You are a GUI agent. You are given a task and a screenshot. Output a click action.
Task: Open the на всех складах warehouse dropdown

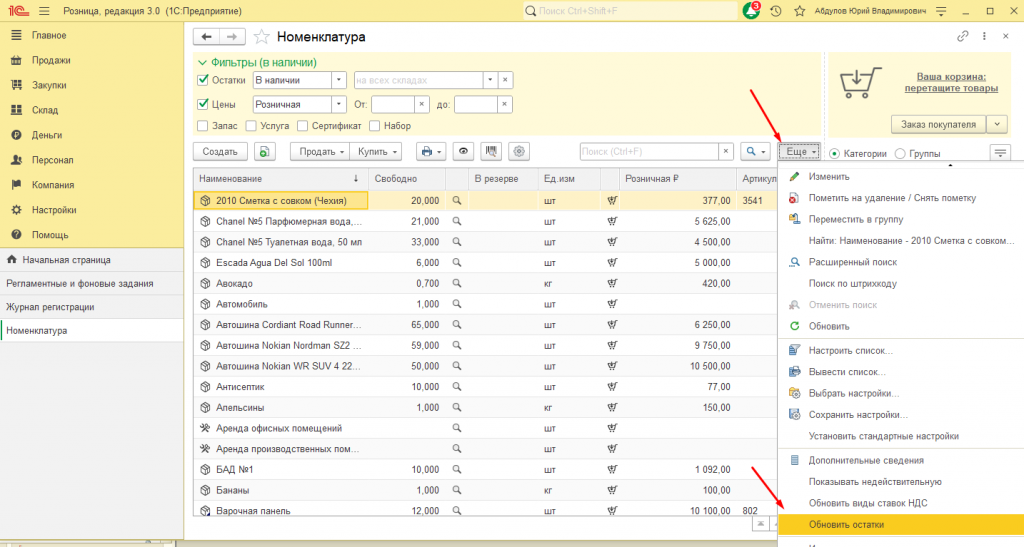click(x=490, y=80)
